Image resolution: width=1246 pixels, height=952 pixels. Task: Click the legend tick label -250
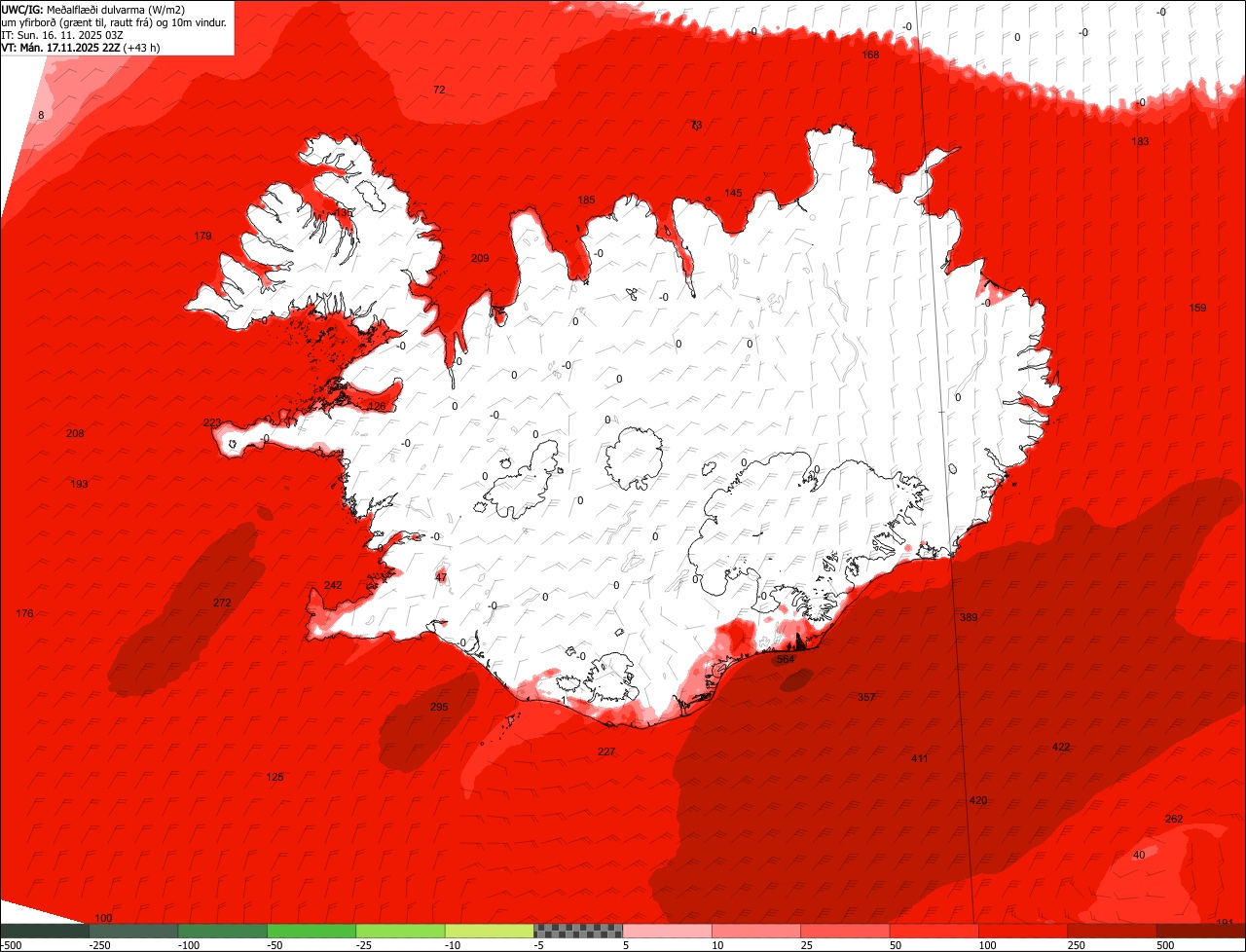[x=99, y=945]
